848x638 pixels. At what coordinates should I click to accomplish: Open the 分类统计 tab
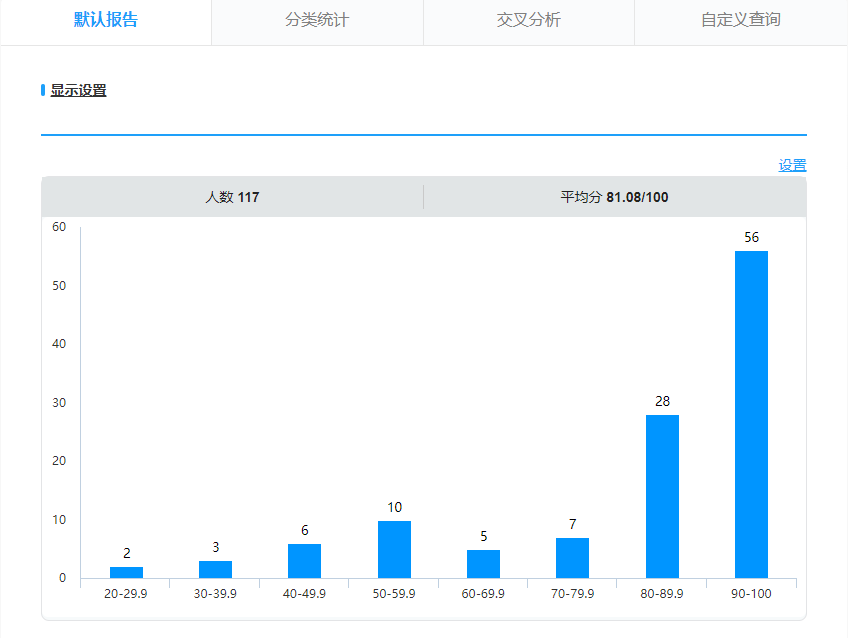[317, 21]
